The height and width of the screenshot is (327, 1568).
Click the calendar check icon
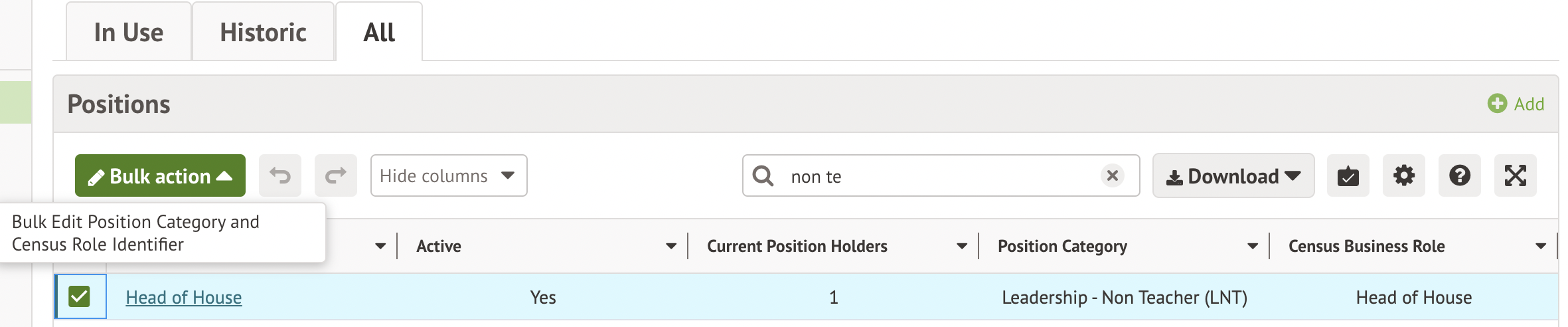[1348, 175]
